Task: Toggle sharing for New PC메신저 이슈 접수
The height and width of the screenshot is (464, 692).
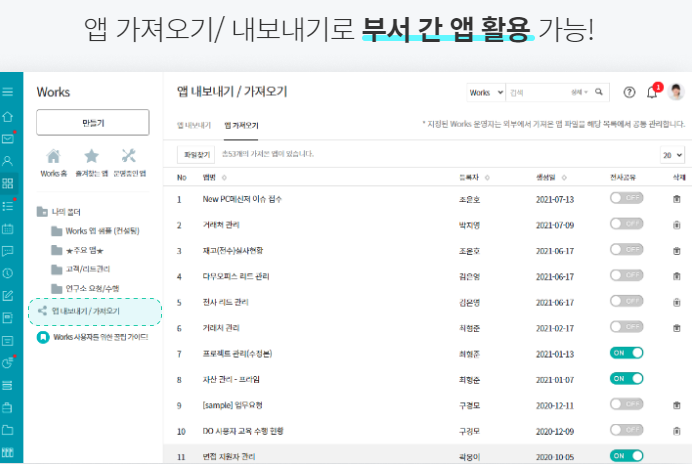Action: (x=626, y=198)
